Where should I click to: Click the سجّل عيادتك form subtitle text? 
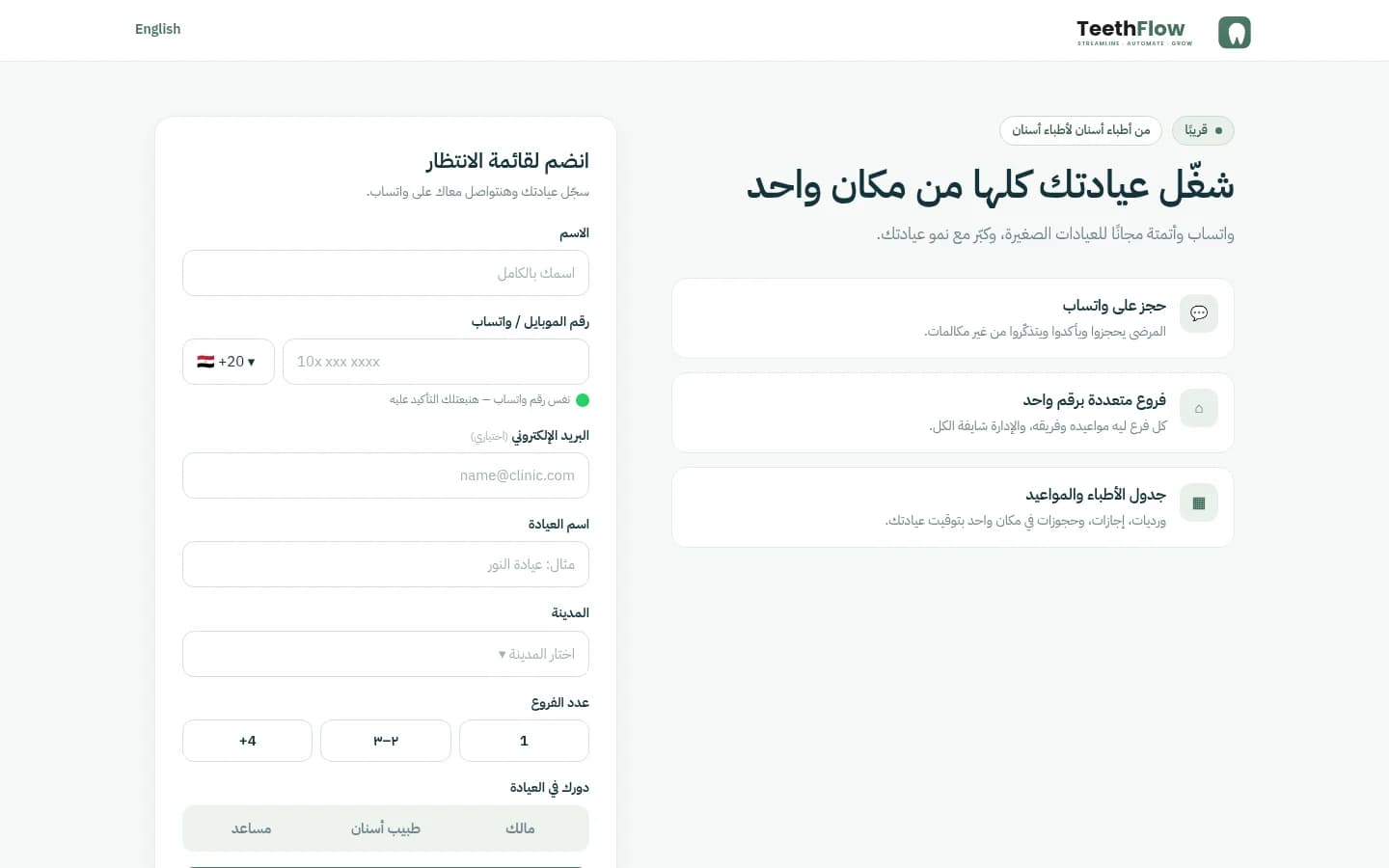477,192
